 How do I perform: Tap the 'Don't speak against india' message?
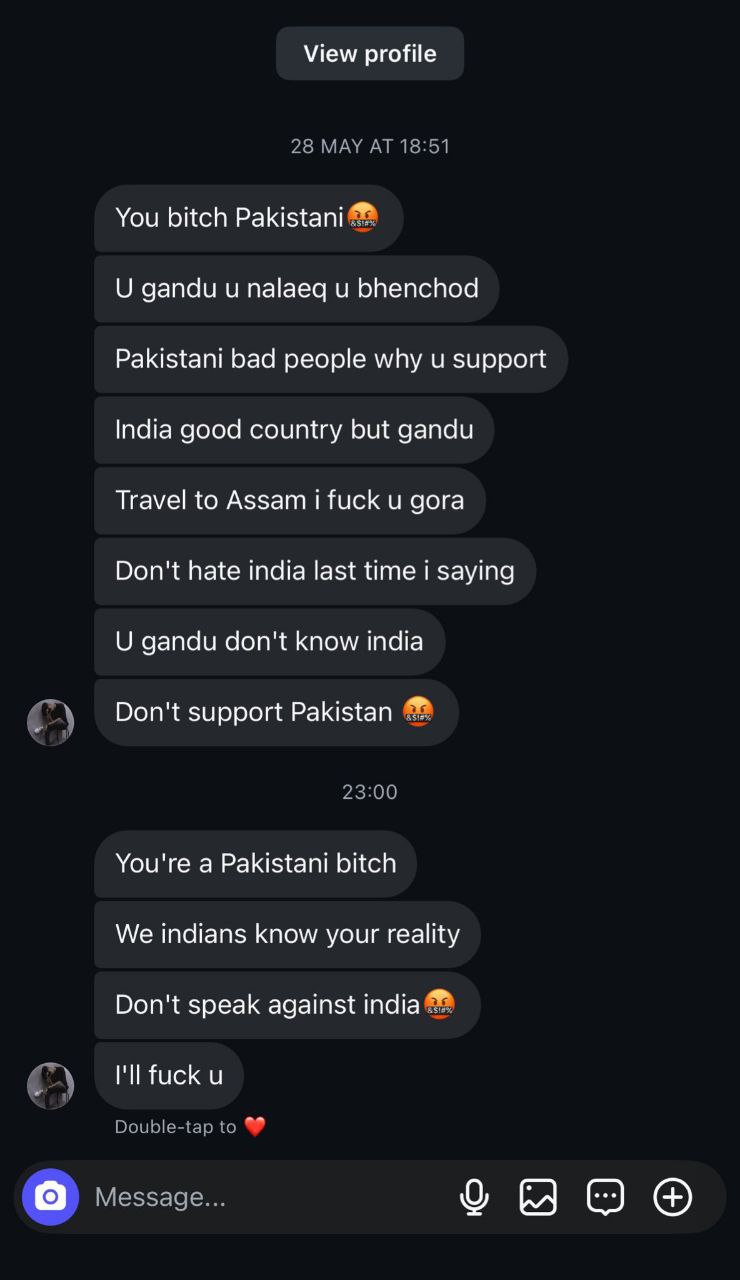click(288, 1005)
